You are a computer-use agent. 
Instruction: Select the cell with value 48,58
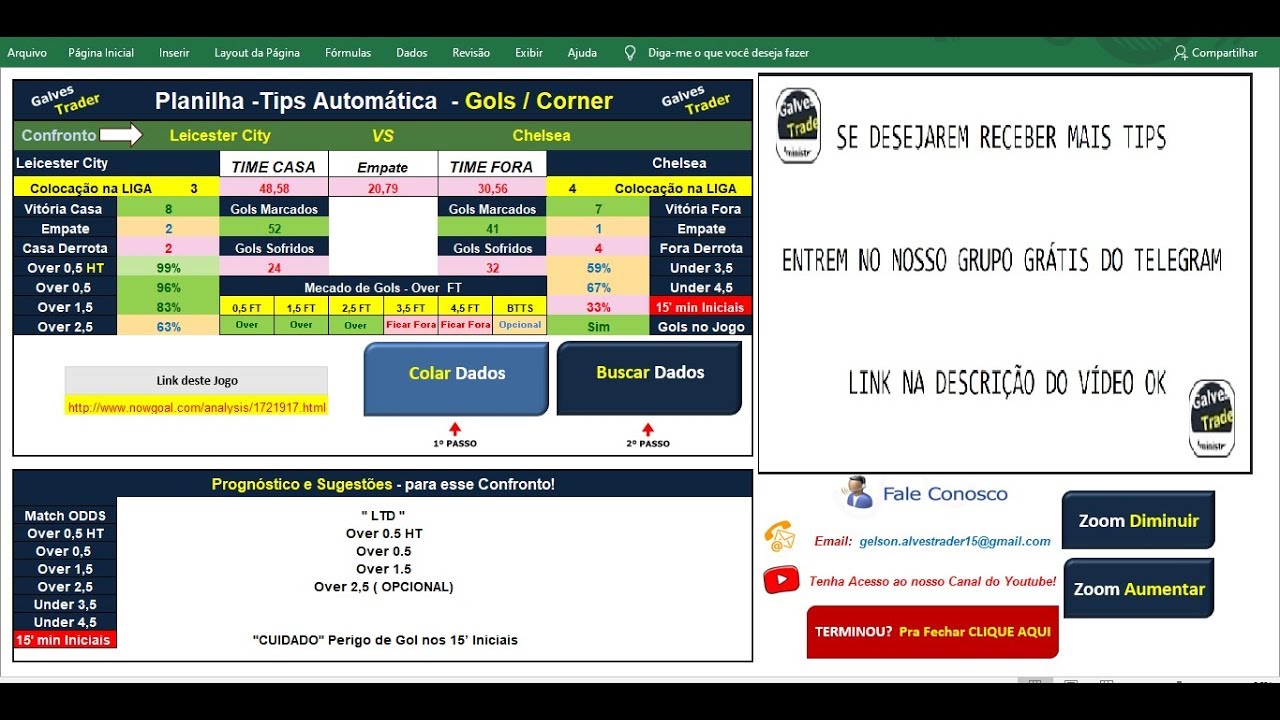click(x=274, y=189)
